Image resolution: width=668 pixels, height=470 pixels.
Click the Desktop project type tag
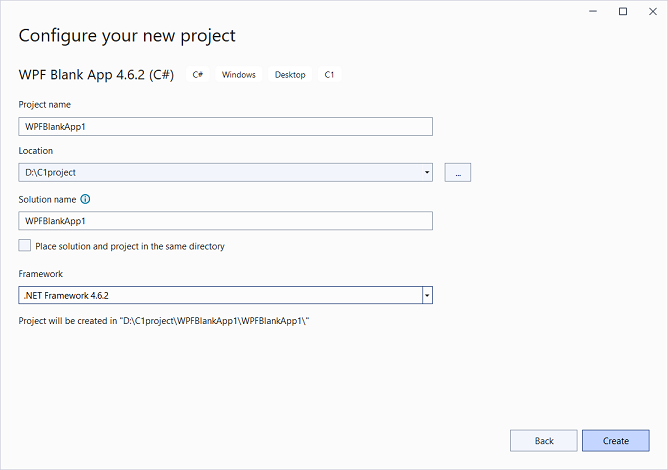point(290,75)
